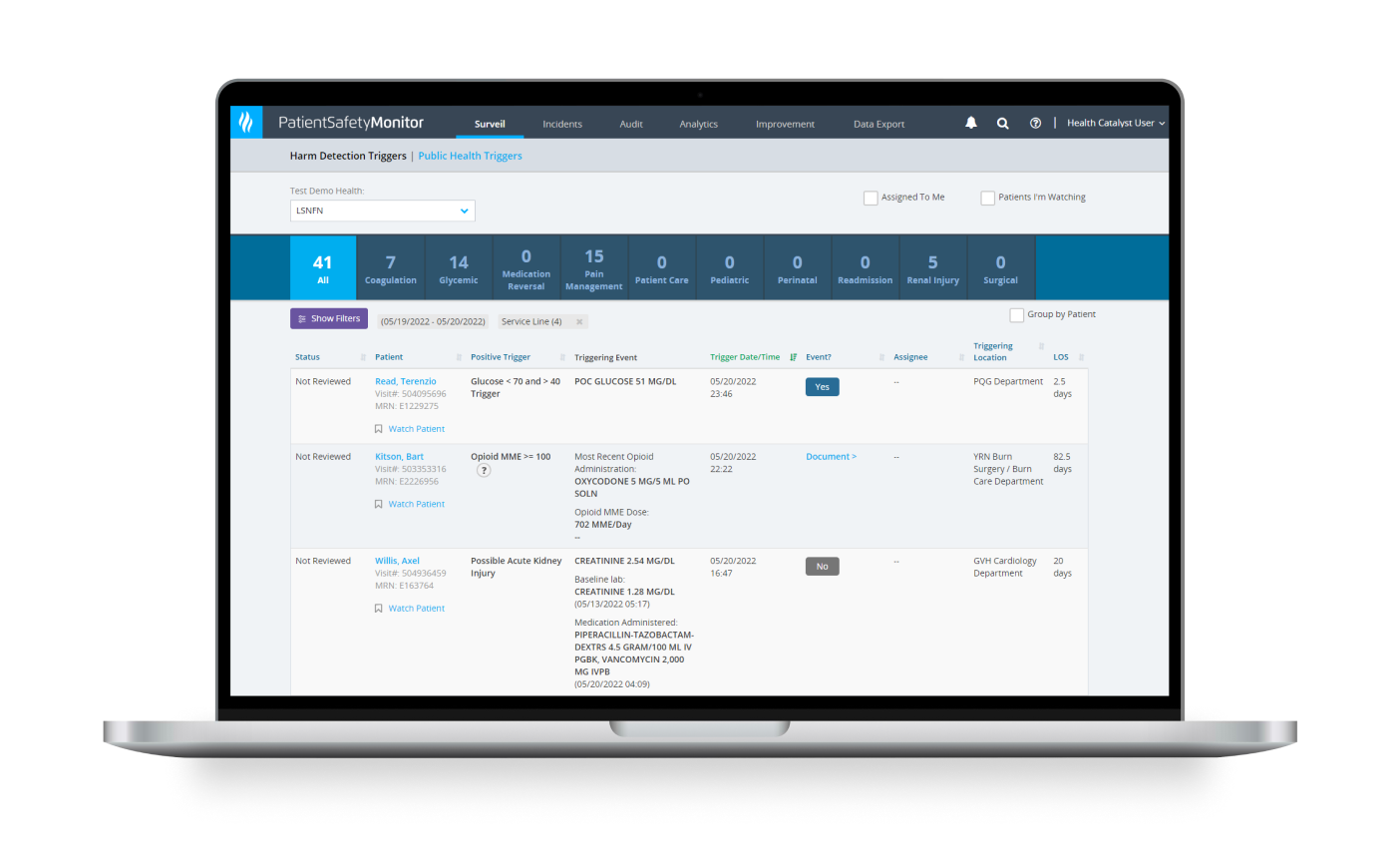
Task: Click the No event button
Action: [823, 567]
